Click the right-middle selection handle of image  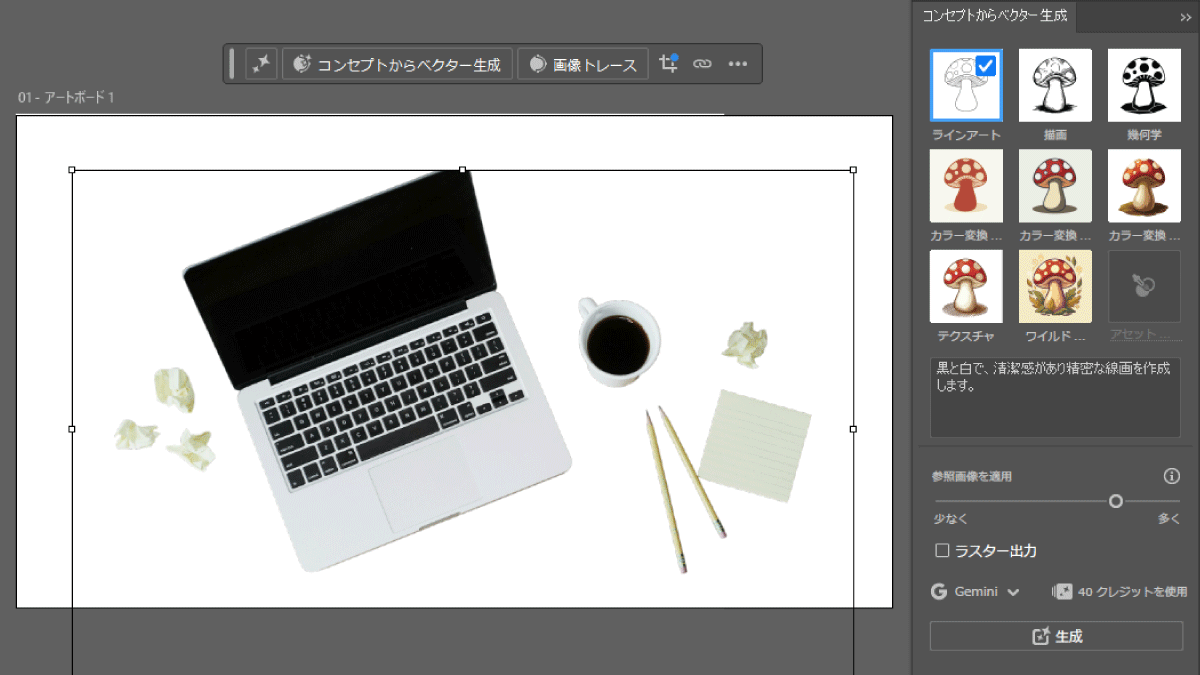pyautogui.click(x=853, y=429)
